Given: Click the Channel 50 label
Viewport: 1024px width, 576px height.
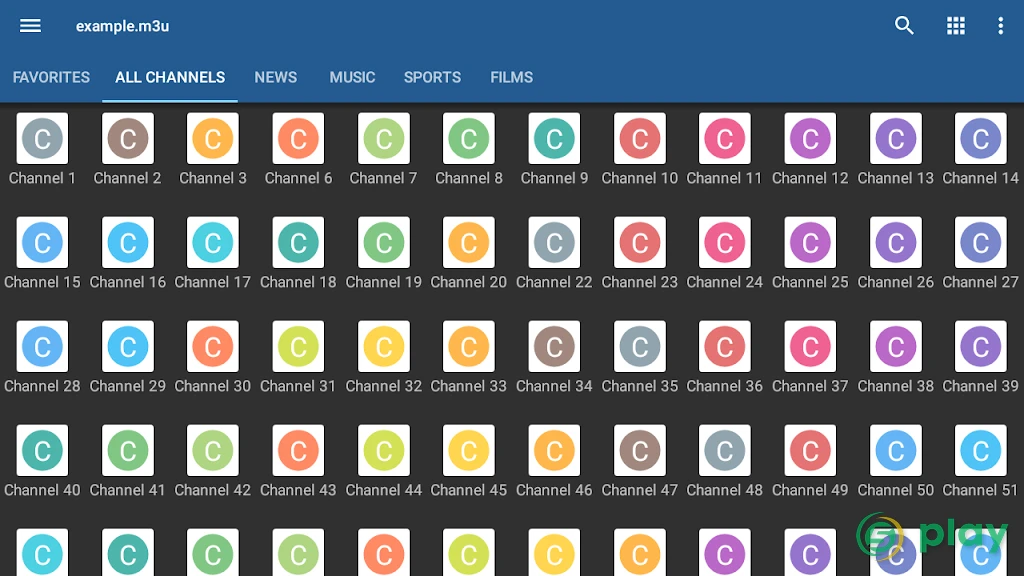Looking at the screenshot, I should click(x=896, y=490).
